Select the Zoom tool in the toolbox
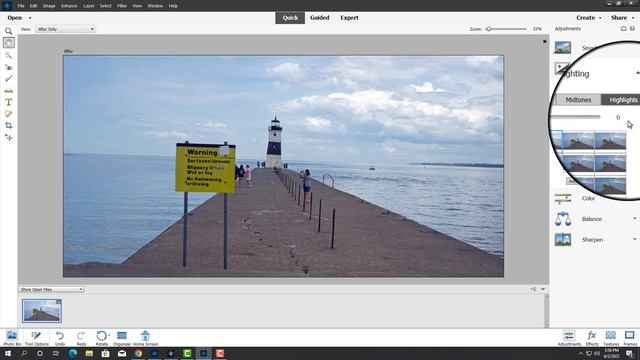The height and width of the screenshot is (360, 640). coord(9,31)
